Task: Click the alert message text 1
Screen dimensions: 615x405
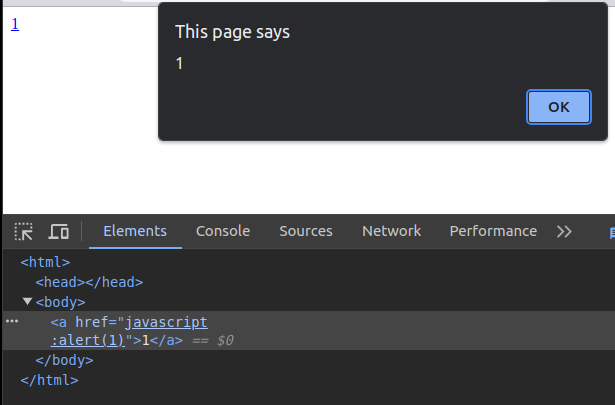Action: [x=179, y=64]
